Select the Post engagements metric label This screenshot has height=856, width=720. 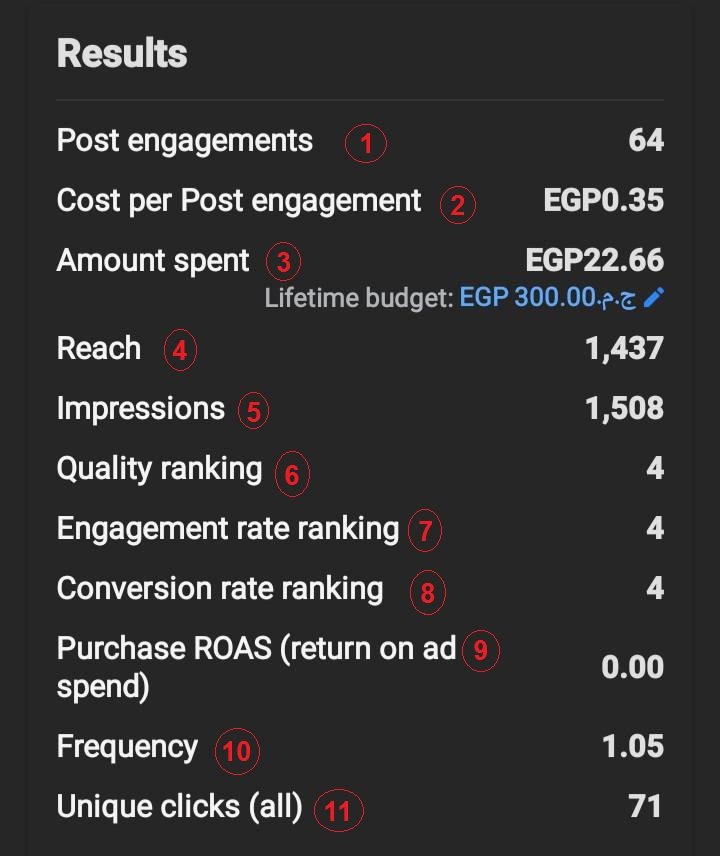[185, 141]
